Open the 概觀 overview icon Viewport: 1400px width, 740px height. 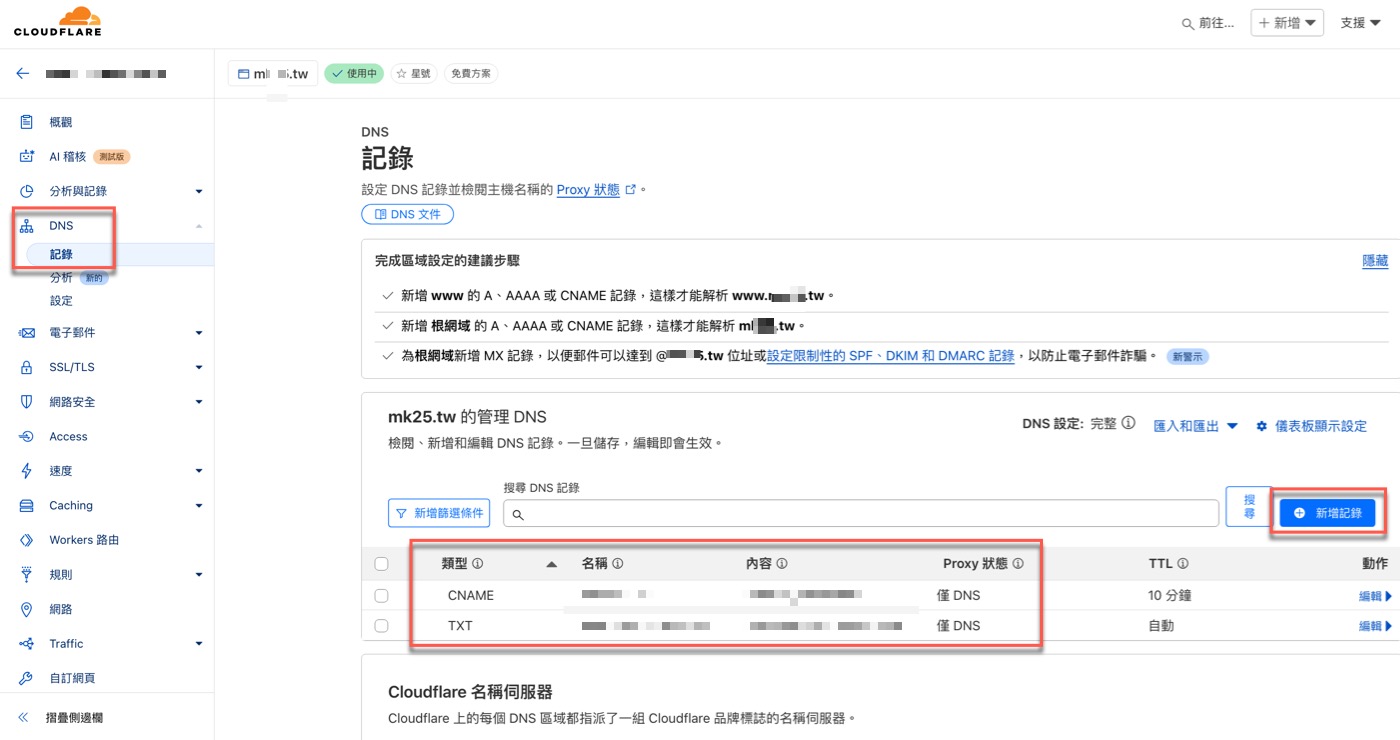[x=28, y=122]
